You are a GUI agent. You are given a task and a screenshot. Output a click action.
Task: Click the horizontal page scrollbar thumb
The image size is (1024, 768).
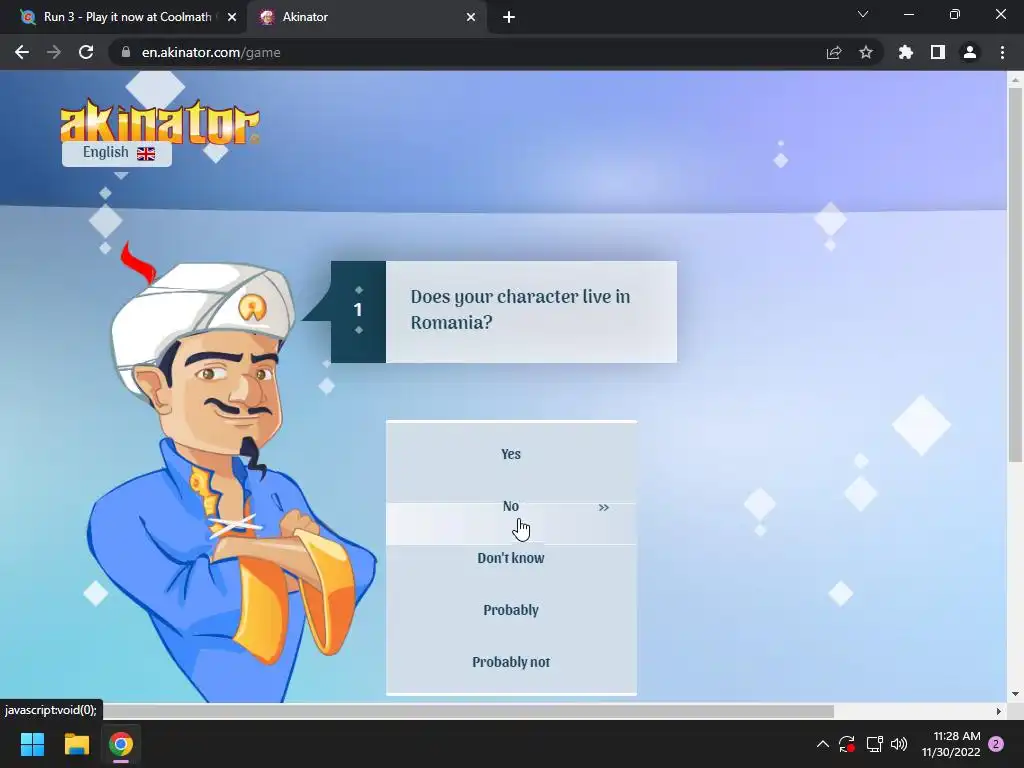point(468,711)
